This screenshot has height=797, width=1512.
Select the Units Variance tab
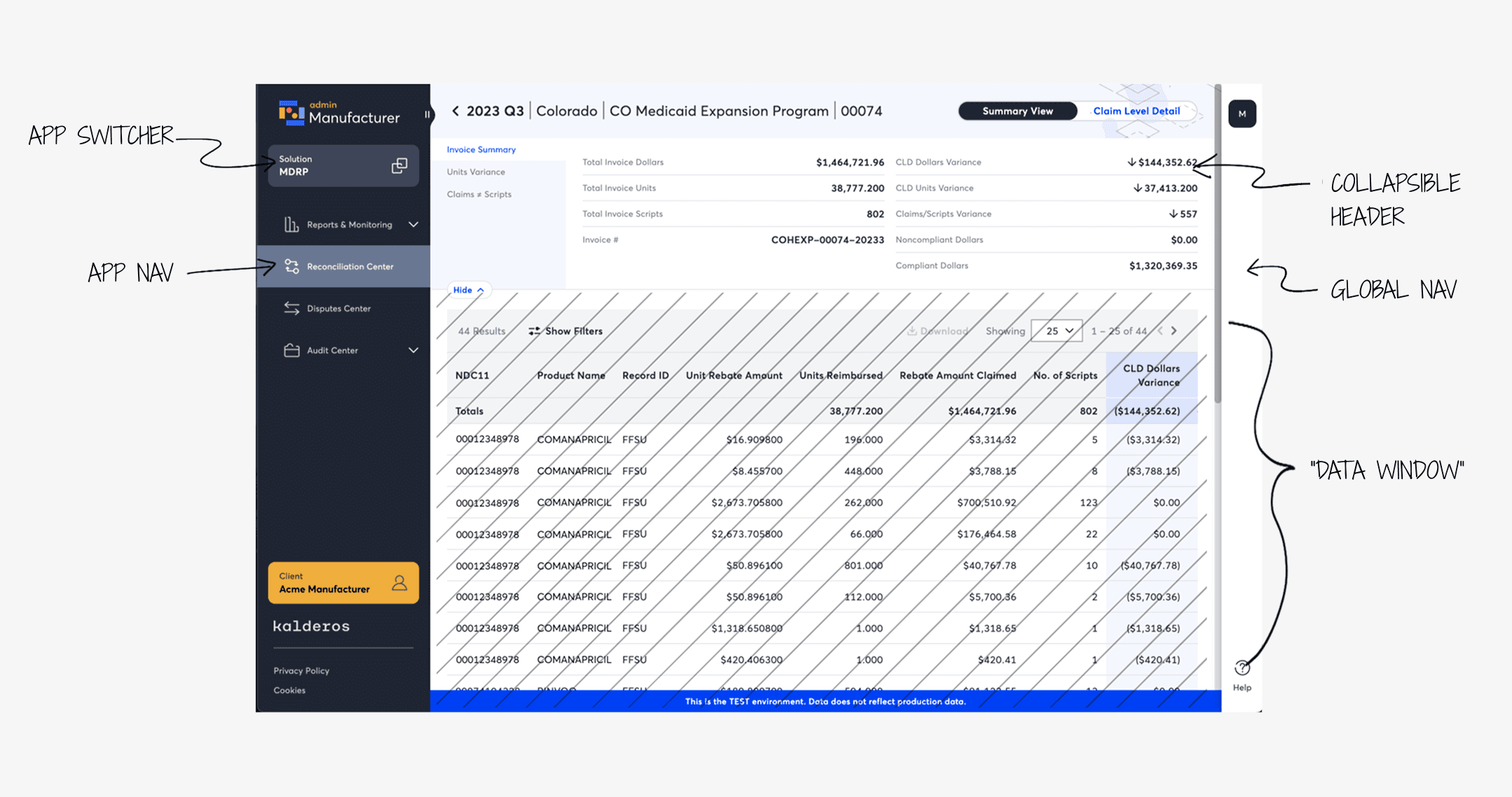pyautogui.click(x=476, y=172)
